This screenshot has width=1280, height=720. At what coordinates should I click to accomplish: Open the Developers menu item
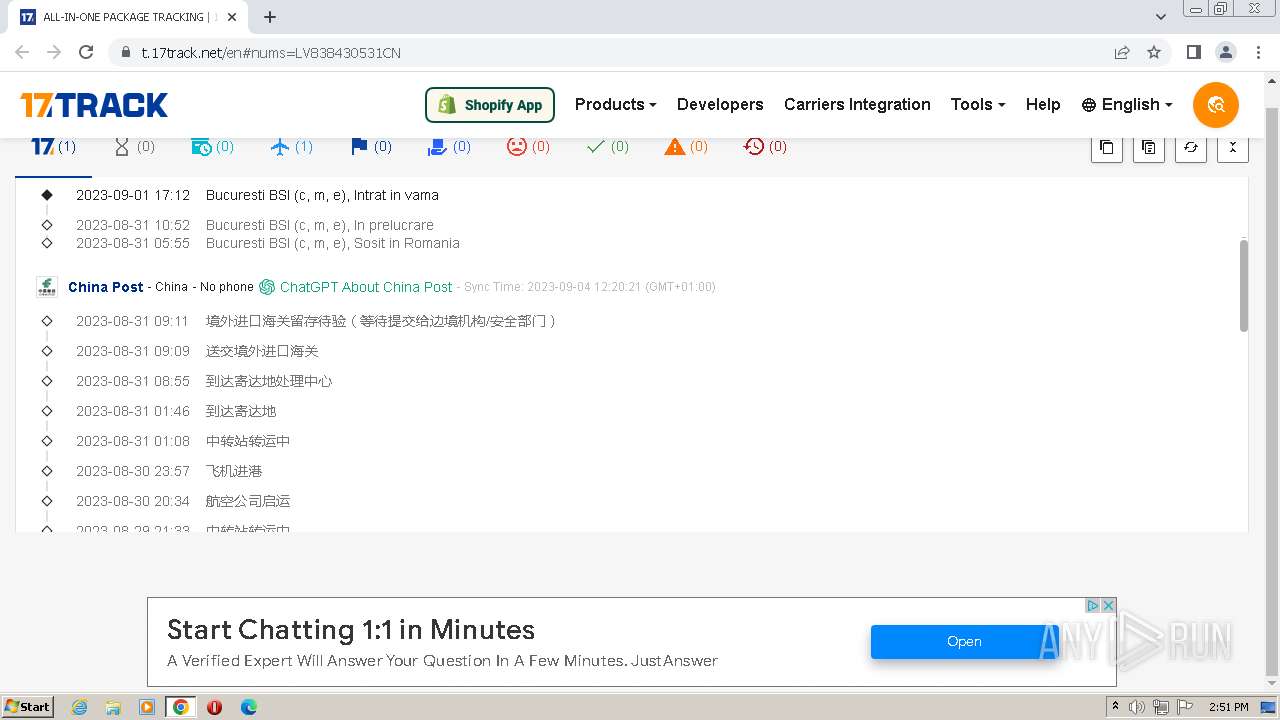point(720,104)
